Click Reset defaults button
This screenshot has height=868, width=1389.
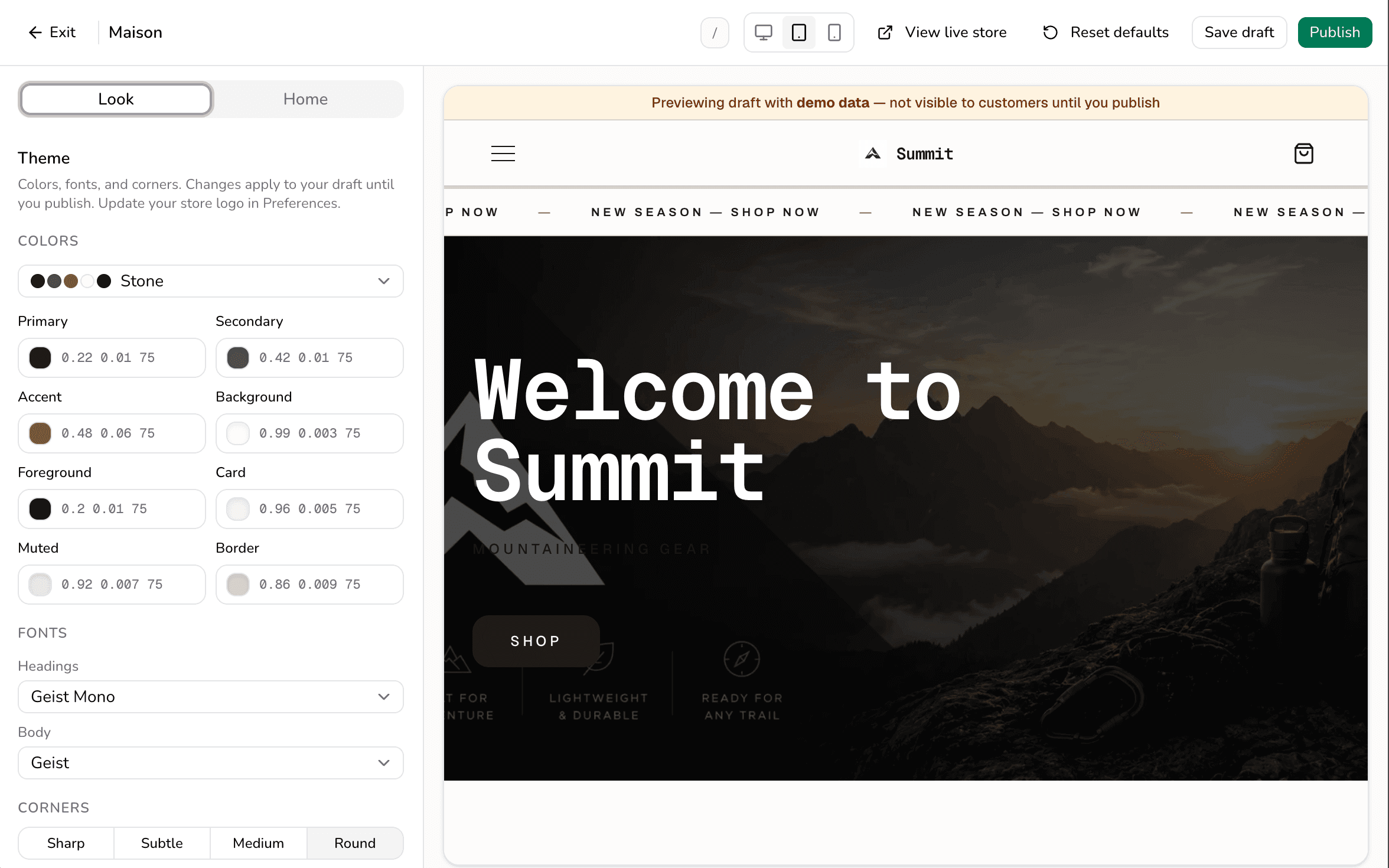[1106, 32]
